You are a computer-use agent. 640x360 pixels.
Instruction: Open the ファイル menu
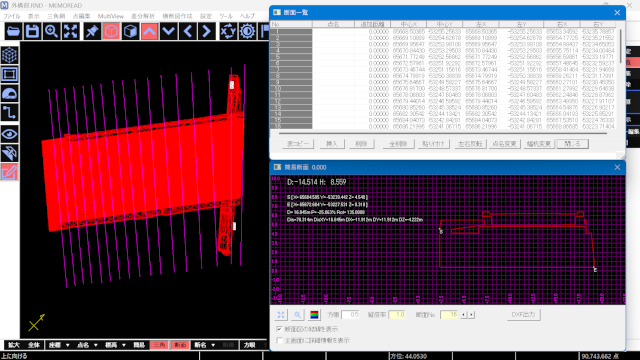point(12,16)
